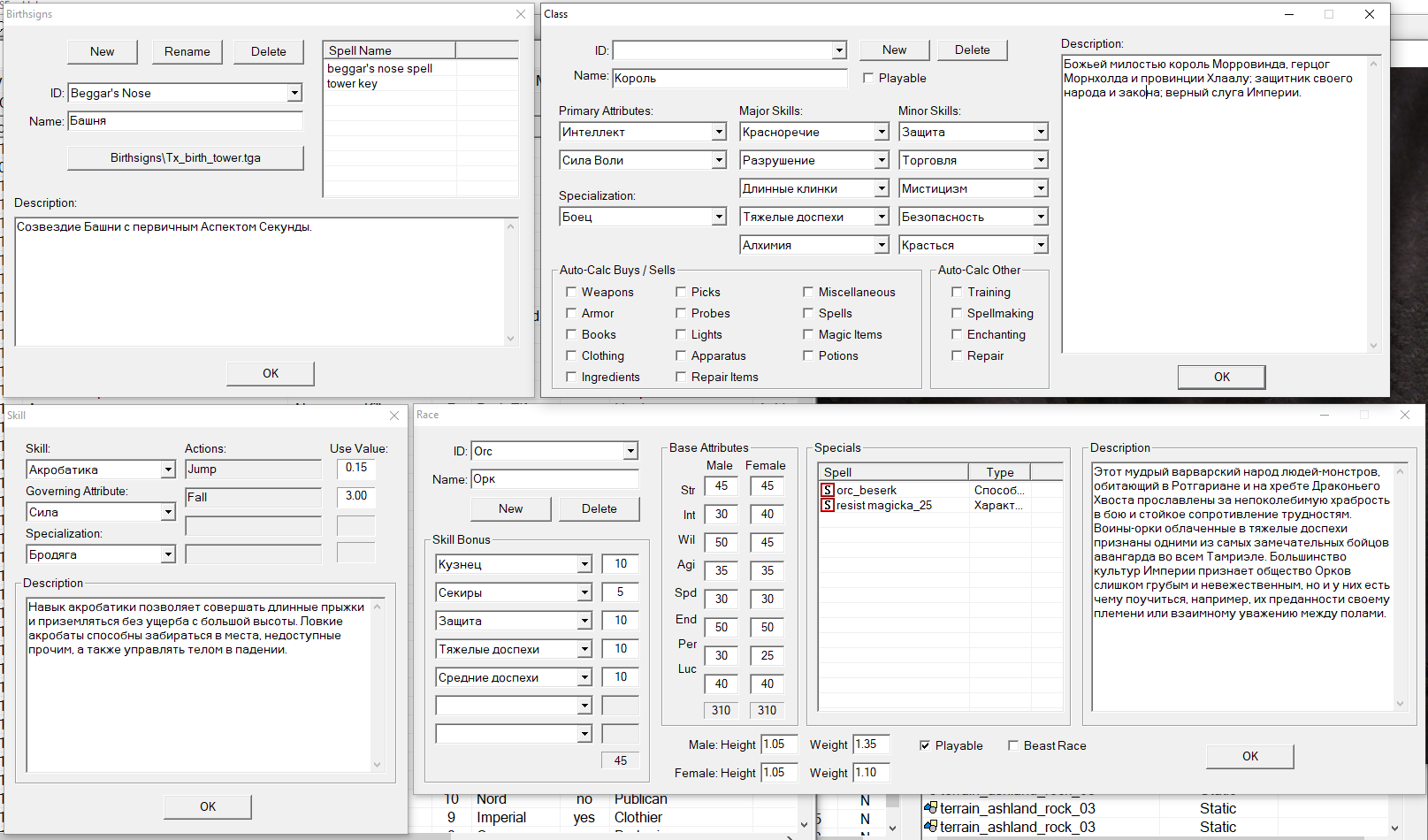Tick the Books checkbox

point(571,334)
